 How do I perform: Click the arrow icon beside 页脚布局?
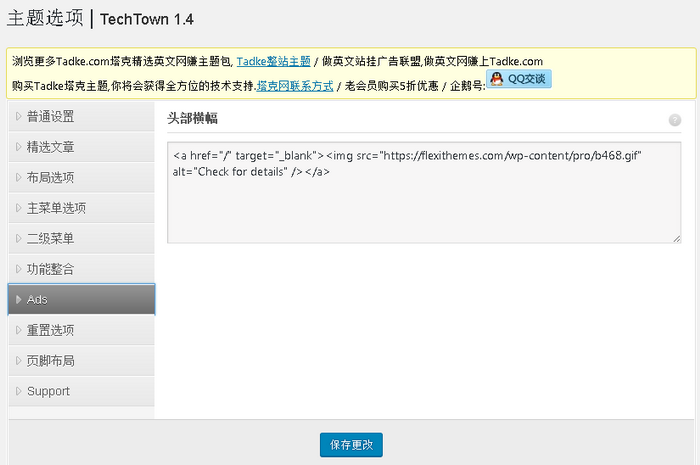[x=18, y=361]
